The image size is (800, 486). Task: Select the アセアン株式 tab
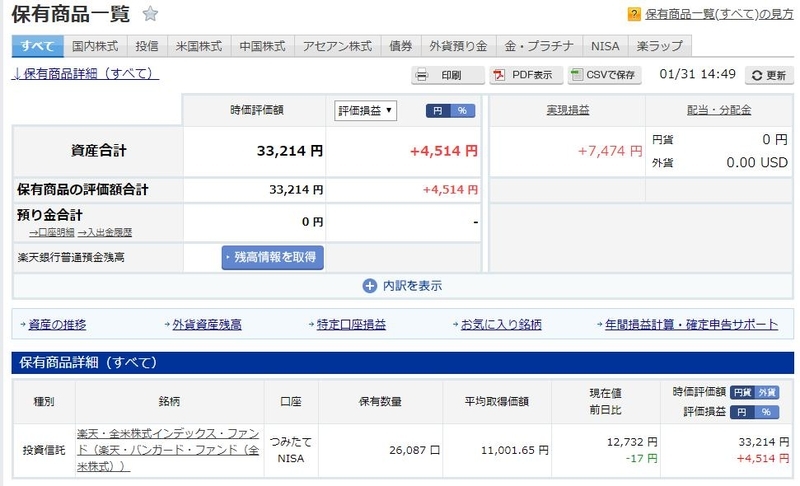[x=337, y=46]
